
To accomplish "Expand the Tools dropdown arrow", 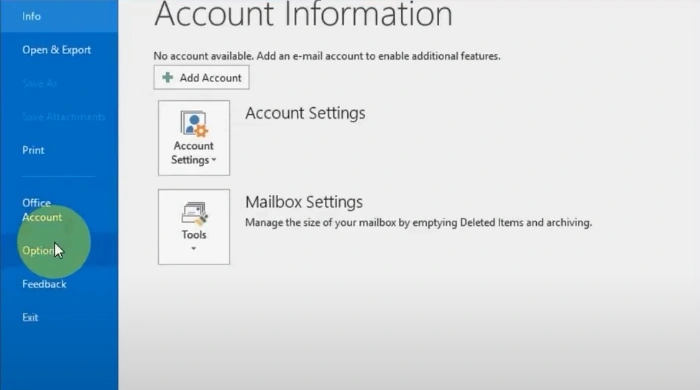I will coord(194,249).
